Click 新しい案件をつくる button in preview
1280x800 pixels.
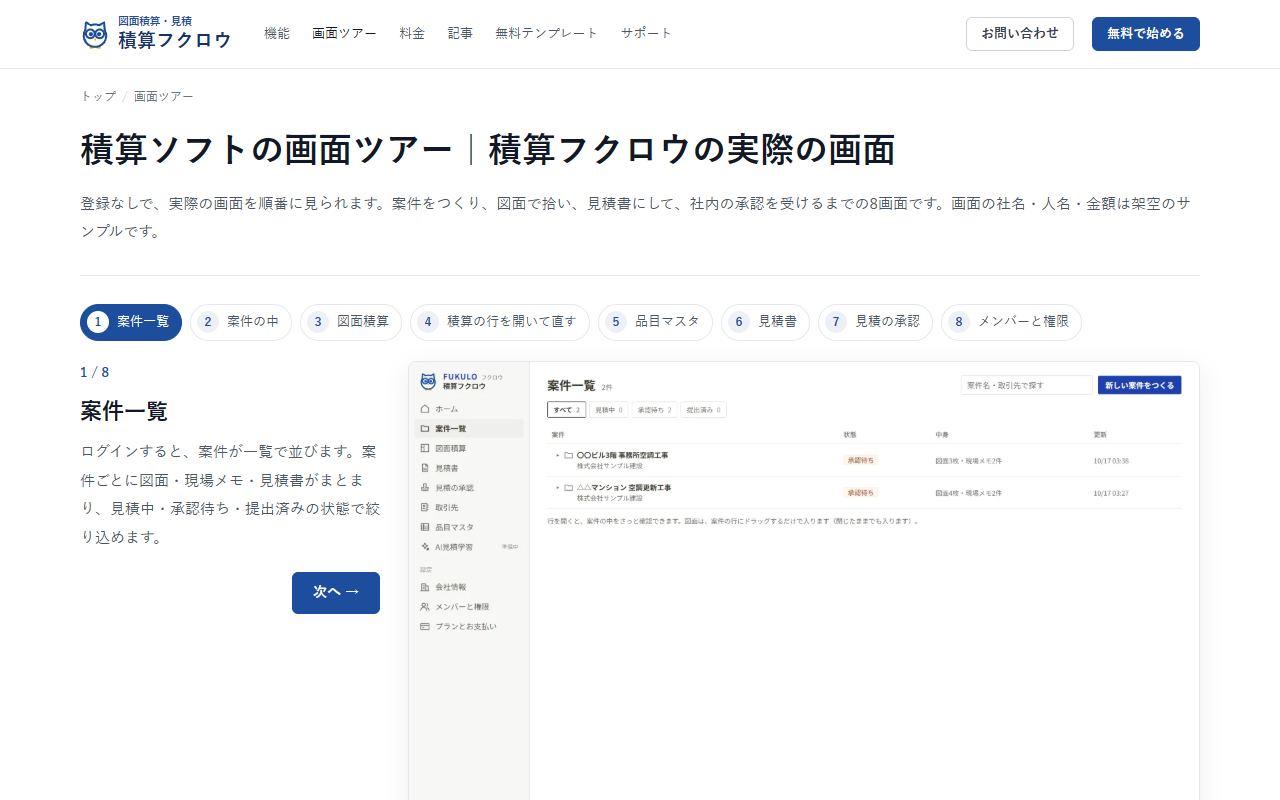point(1140,385)
